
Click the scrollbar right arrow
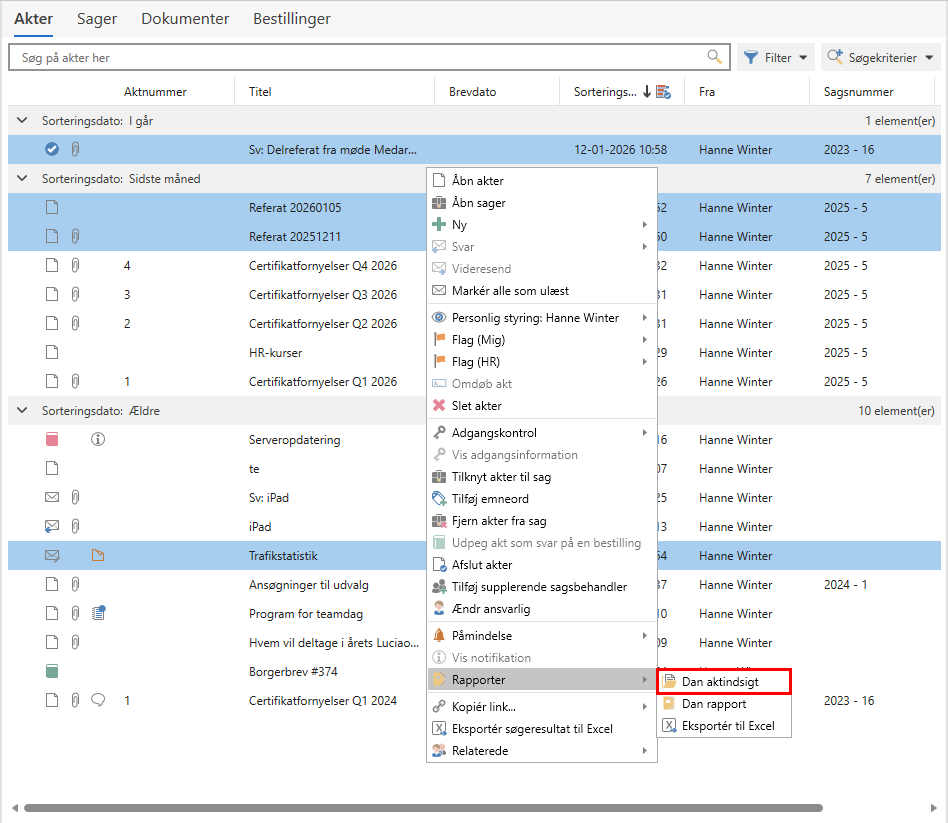point(933,808)
